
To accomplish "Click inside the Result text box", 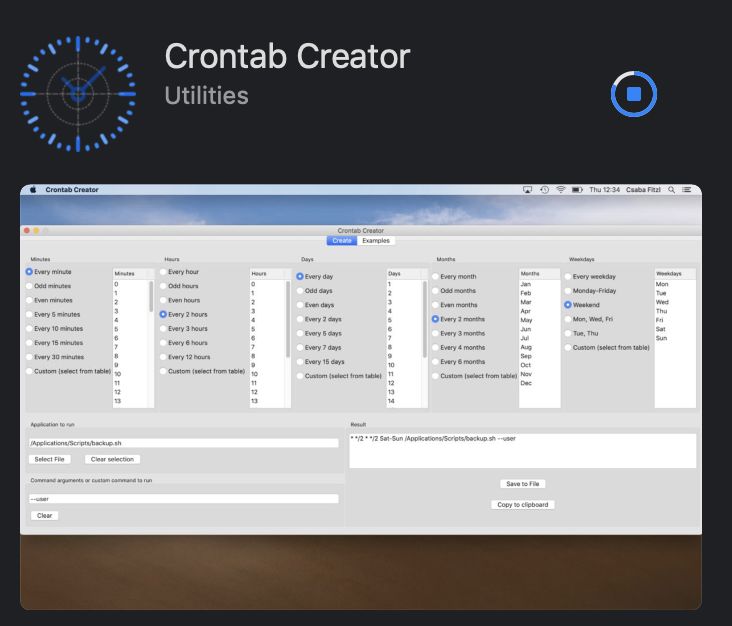I will [x=522, y=451].
